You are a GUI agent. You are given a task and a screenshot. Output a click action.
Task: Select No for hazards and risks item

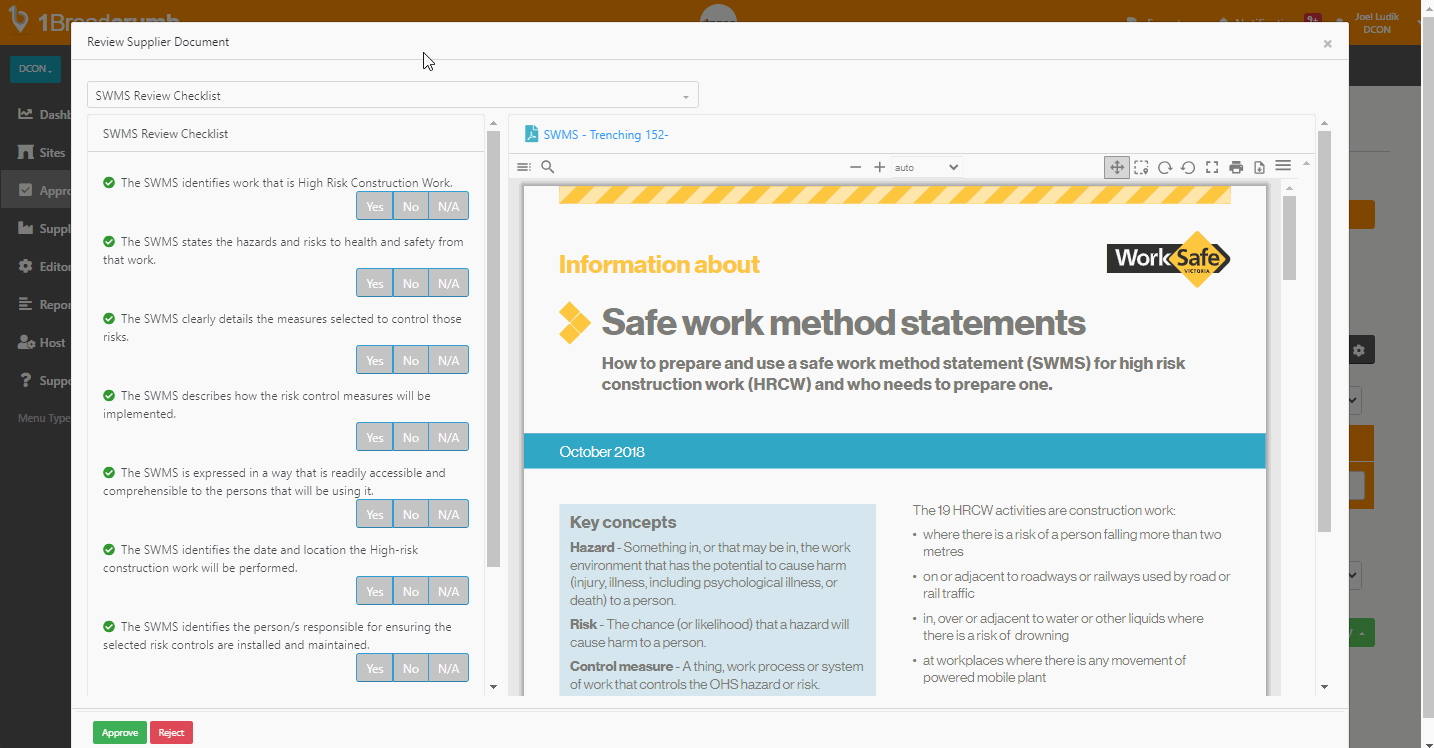pyautogui.click(x=410, y=283)
